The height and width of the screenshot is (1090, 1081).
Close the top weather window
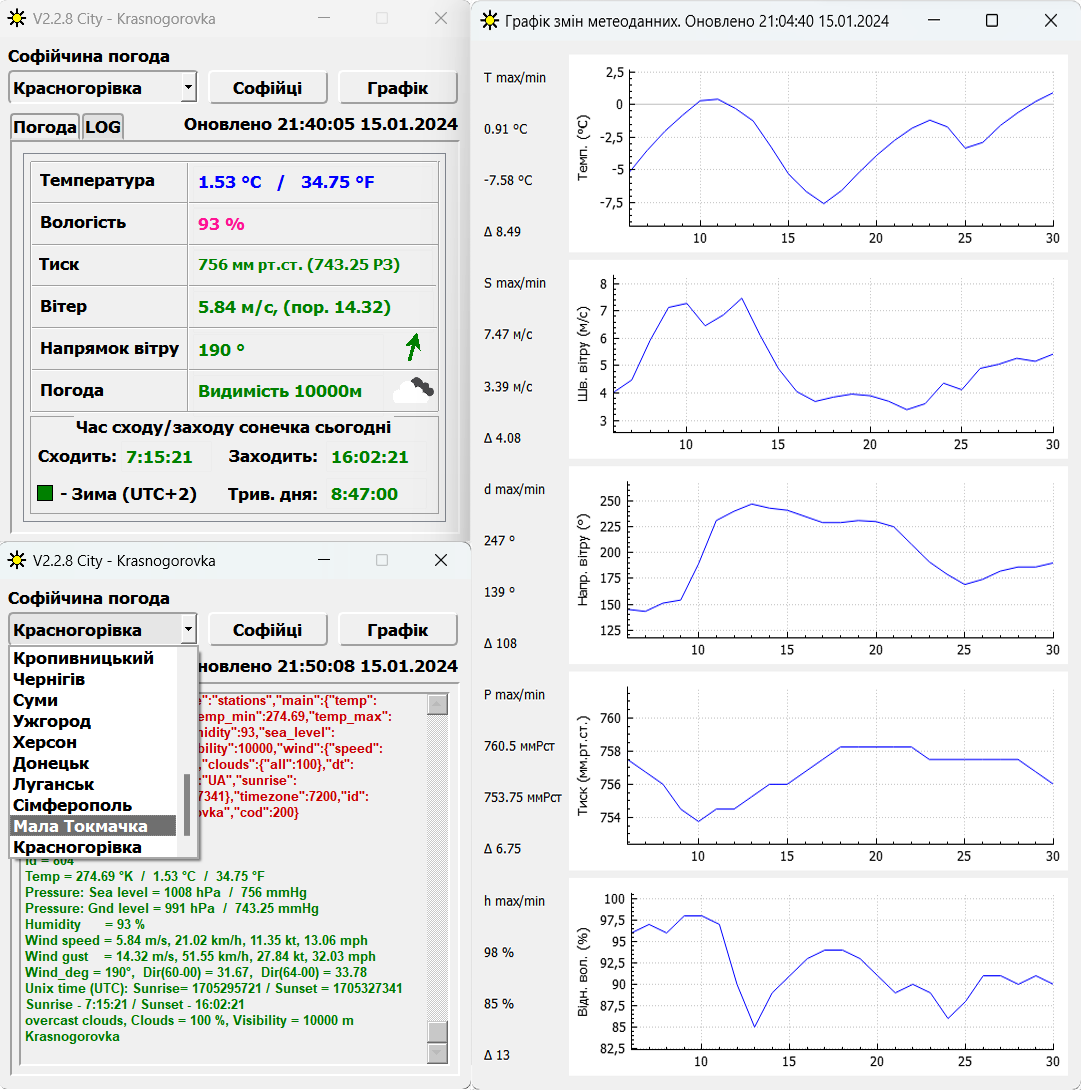pos(441,18)
